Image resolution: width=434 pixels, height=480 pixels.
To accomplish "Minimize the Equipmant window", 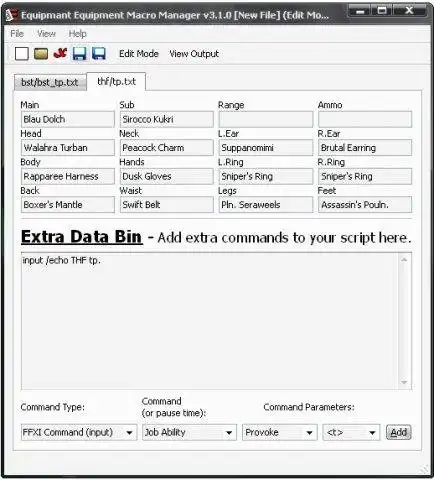I will pyautogui.click(x=360, y=11).
